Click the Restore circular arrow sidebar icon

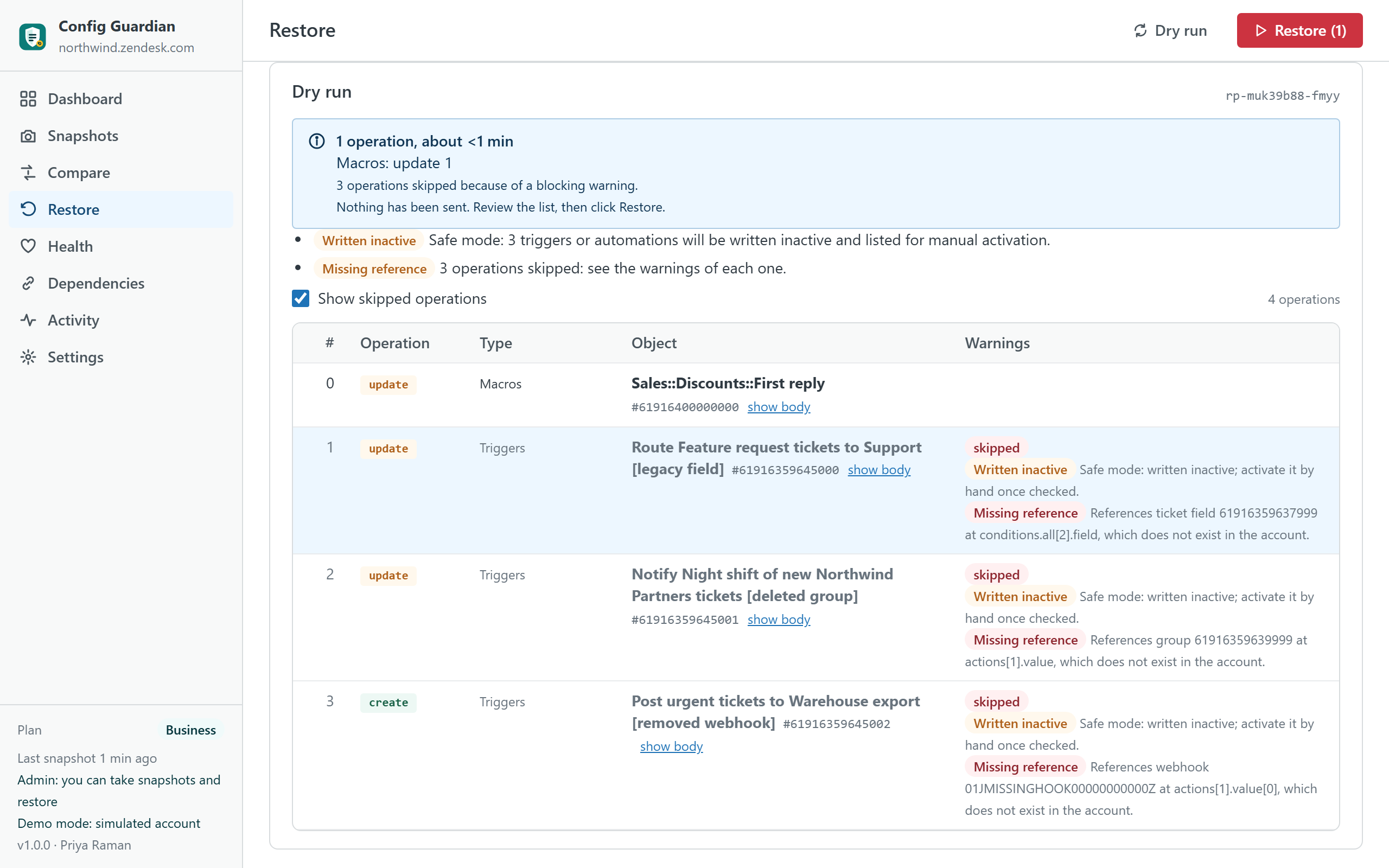point(28,209)
